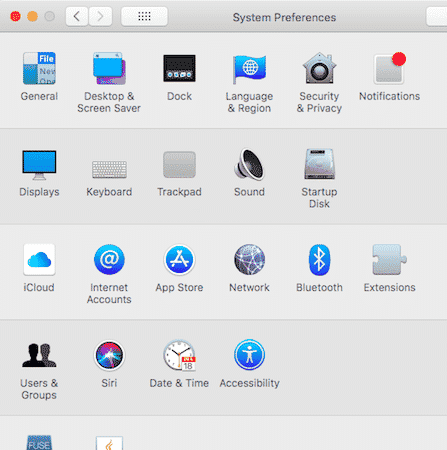Image resolution: width=447 pixels, height=450 pixels.
Task: Go back with the left chevron button
Action: (x=77, y=16)
